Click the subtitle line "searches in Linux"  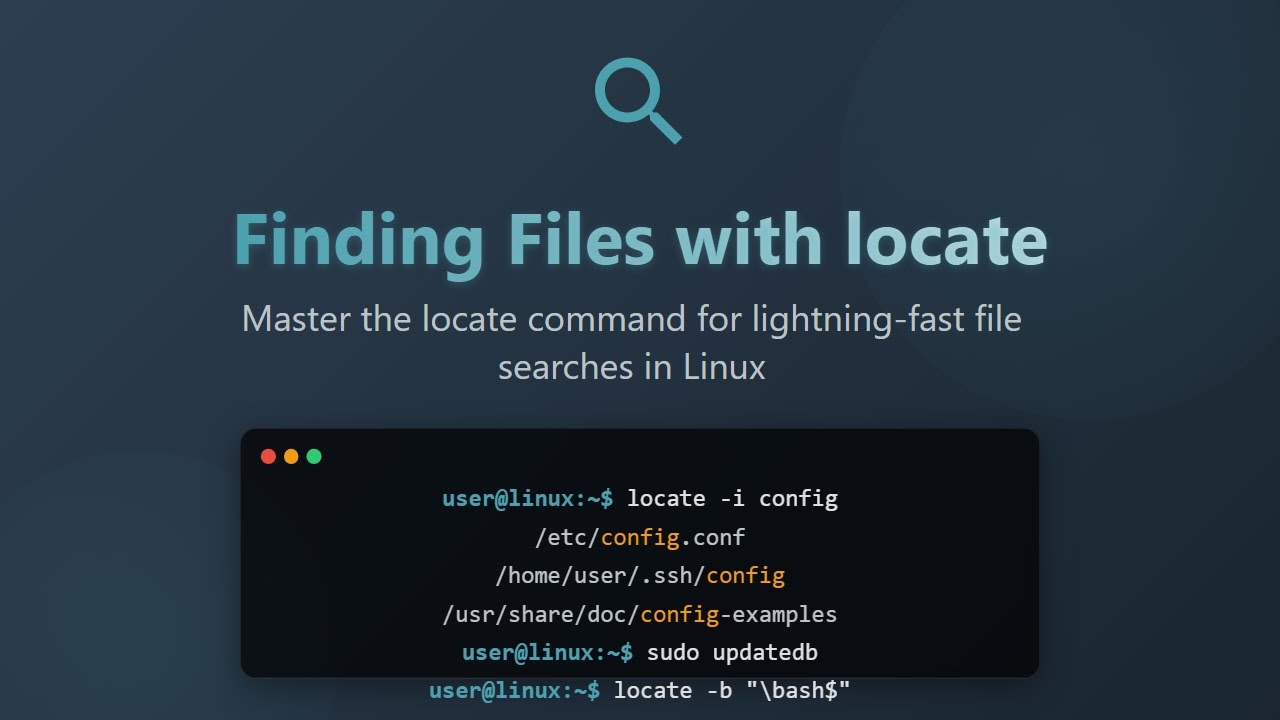click(632, 367)
